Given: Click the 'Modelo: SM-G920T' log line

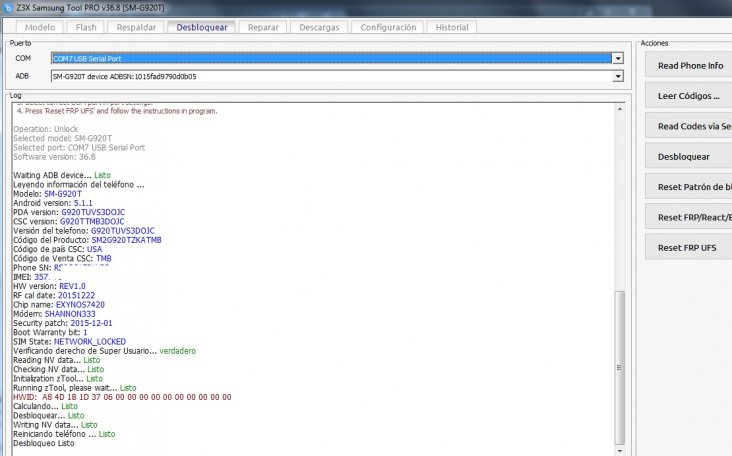Looking at the screenshot, I should [x=48, y=194].
